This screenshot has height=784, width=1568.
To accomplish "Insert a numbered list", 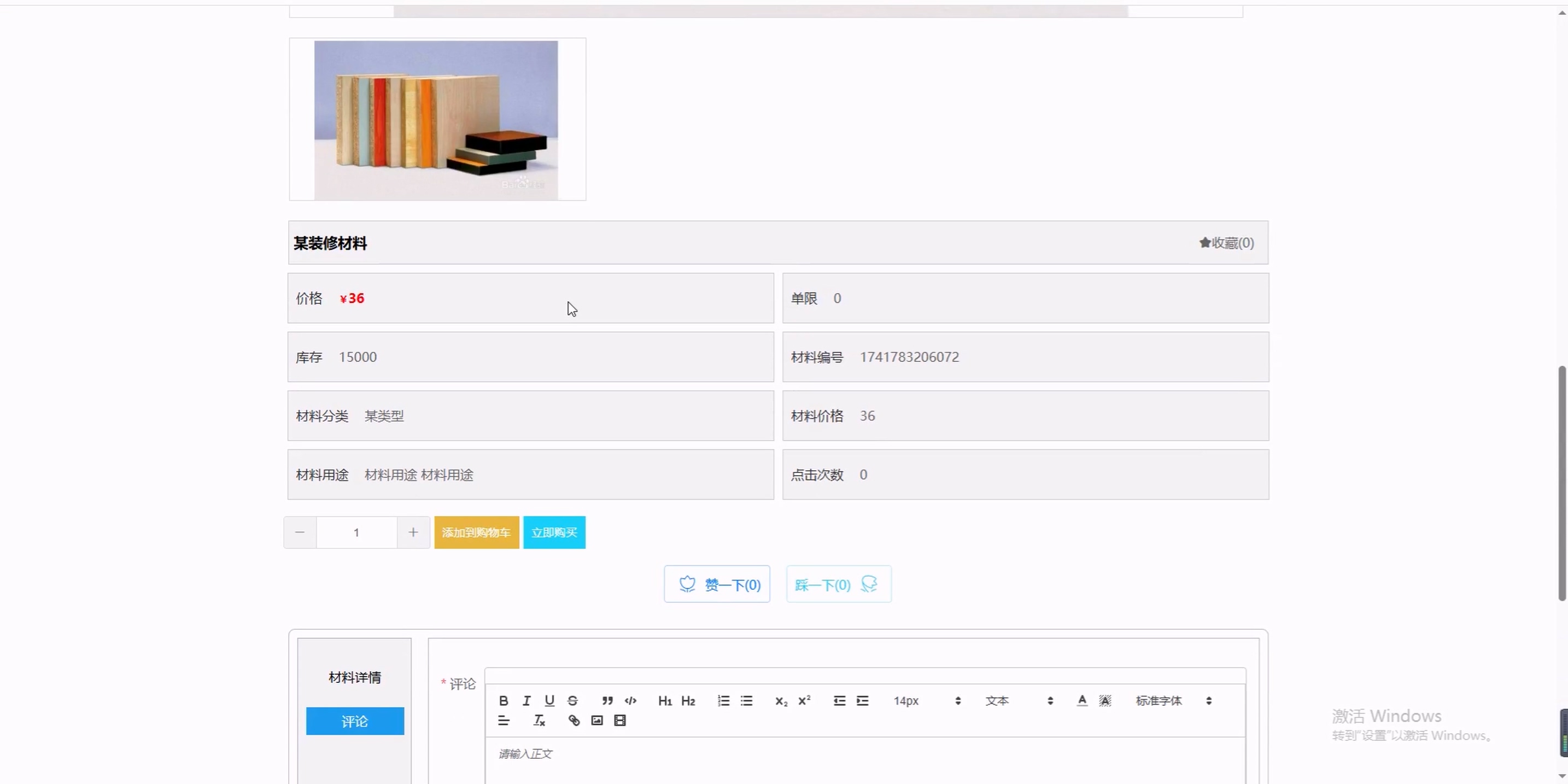I will coord(723,700).
